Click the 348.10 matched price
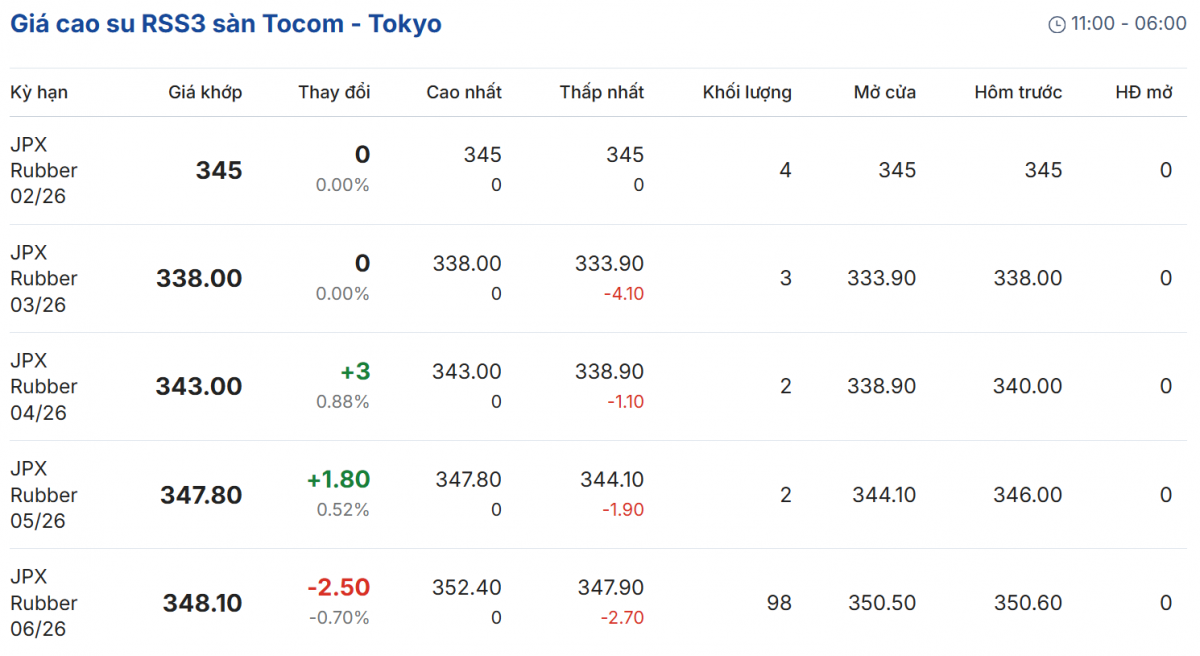The width and height of the screenshot is (1200, 656). tap(203, 603)
